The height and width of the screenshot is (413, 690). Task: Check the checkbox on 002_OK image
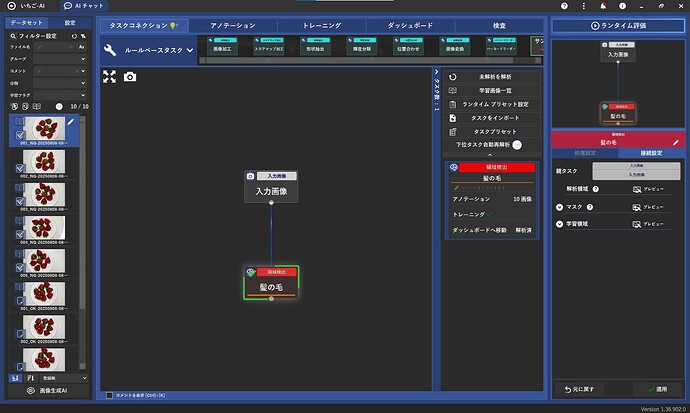click(19, 334)
